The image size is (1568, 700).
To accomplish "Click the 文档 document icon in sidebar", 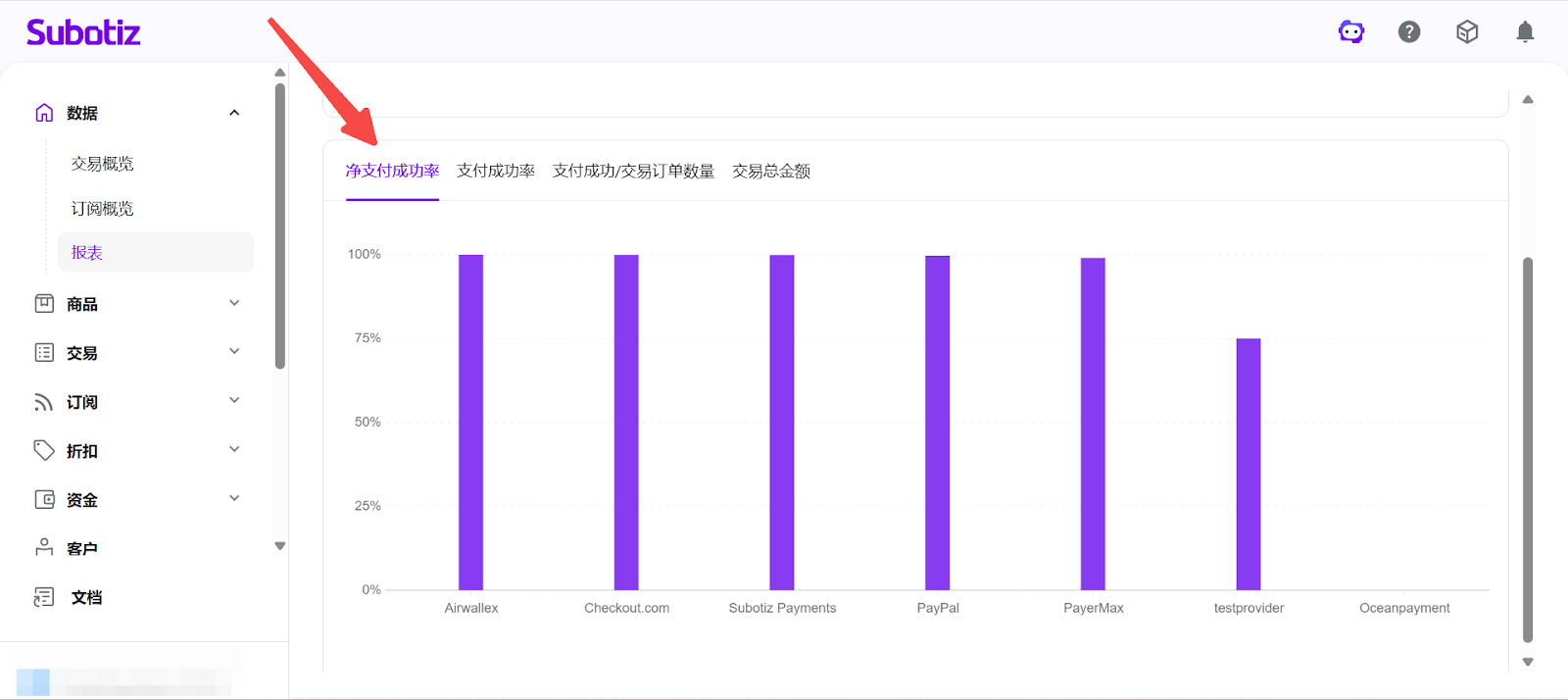I will 44,597.
